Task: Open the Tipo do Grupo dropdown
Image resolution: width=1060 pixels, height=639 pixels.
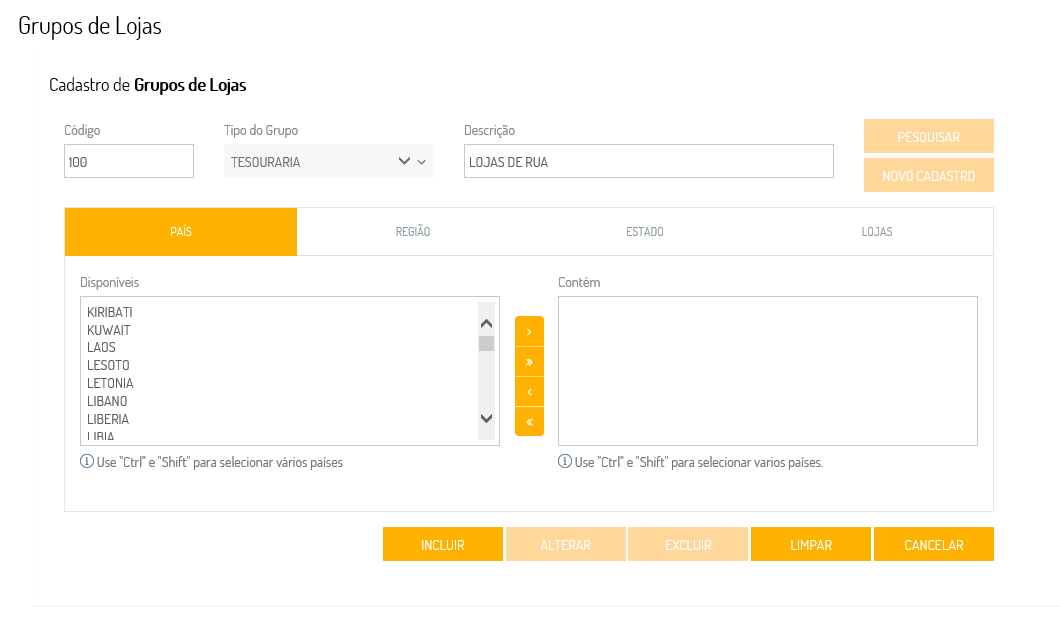Action: click(328, 162)
